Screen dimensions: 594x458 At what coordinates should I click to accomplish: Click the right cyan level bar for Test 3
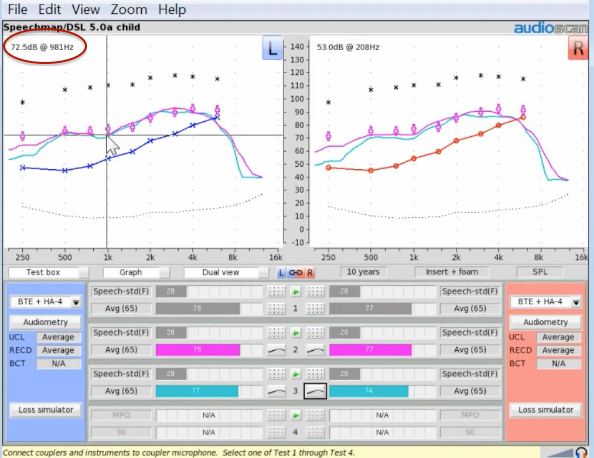369,391
